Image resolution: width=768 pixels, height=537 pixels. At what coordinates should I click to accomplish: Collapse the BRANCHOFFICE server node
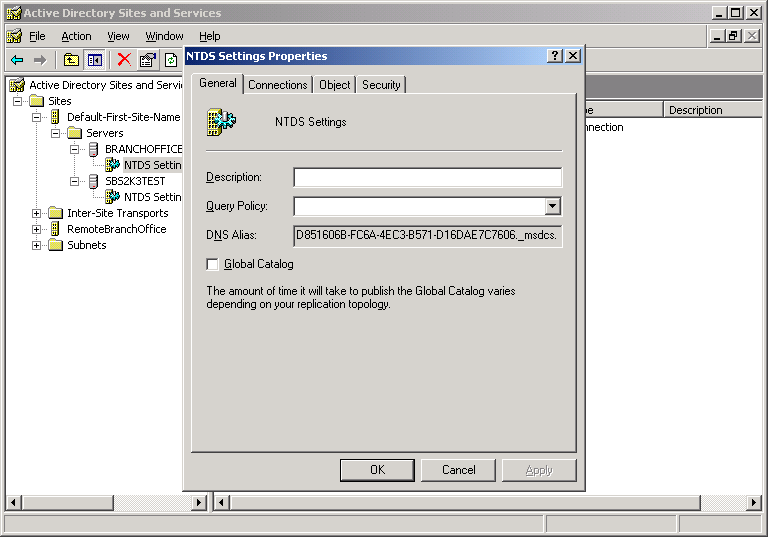(74, 149)
